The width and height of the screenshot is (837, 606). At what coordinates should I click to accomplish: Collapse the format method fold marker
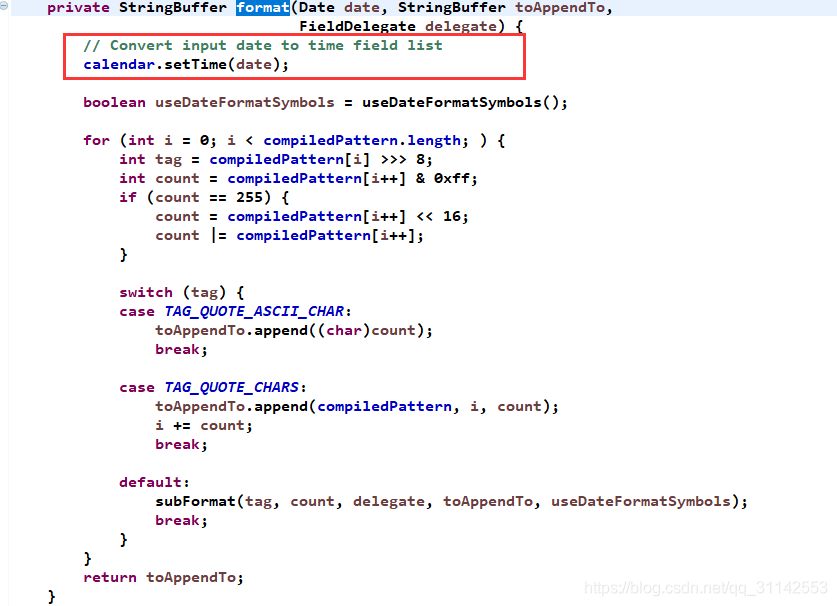(x=3, y=6)
